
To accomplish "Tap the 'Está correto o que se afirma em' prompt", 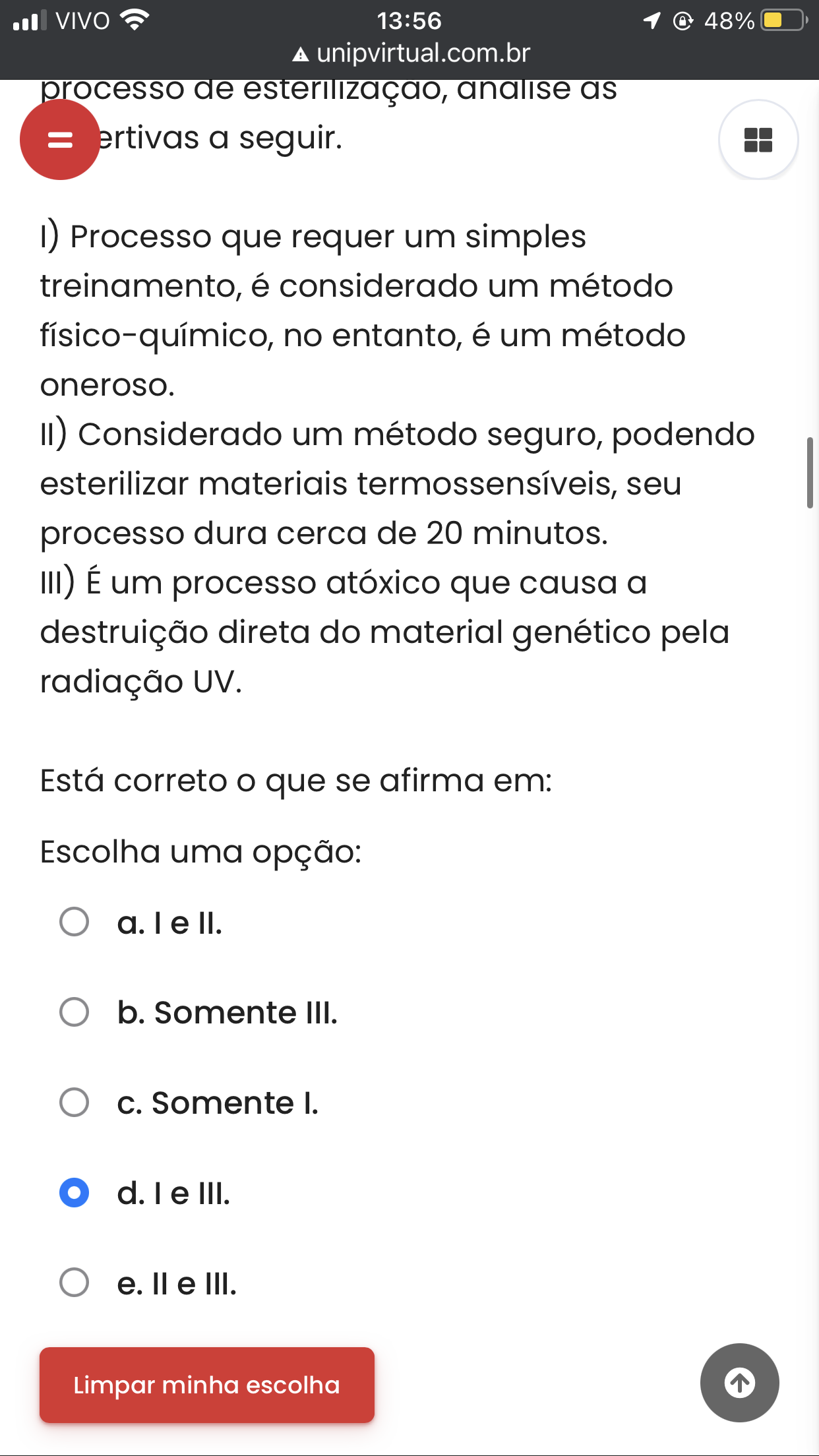I will (296, 781).
